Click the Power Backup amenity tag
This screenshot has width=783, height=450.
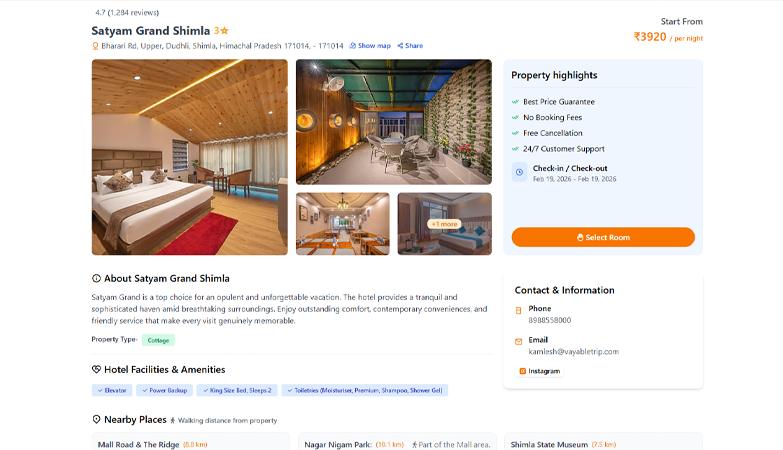[164, 391]
